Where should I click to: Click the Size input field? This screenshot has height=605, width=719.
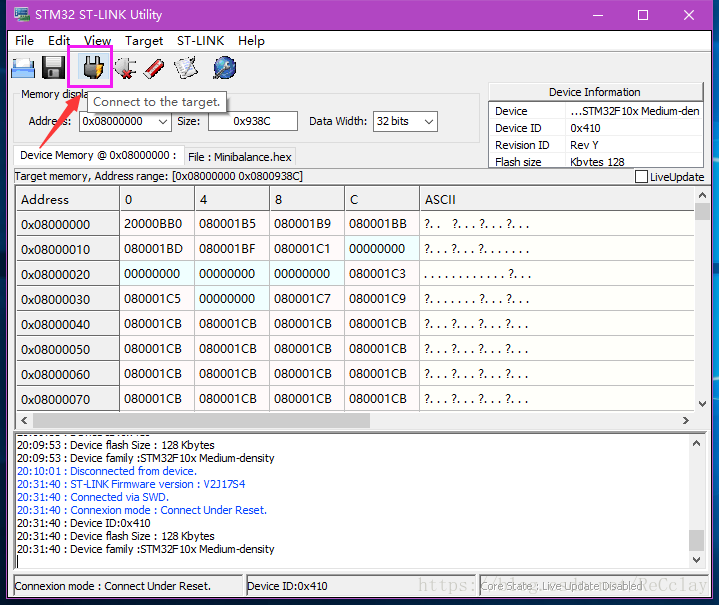pos(252,121)
